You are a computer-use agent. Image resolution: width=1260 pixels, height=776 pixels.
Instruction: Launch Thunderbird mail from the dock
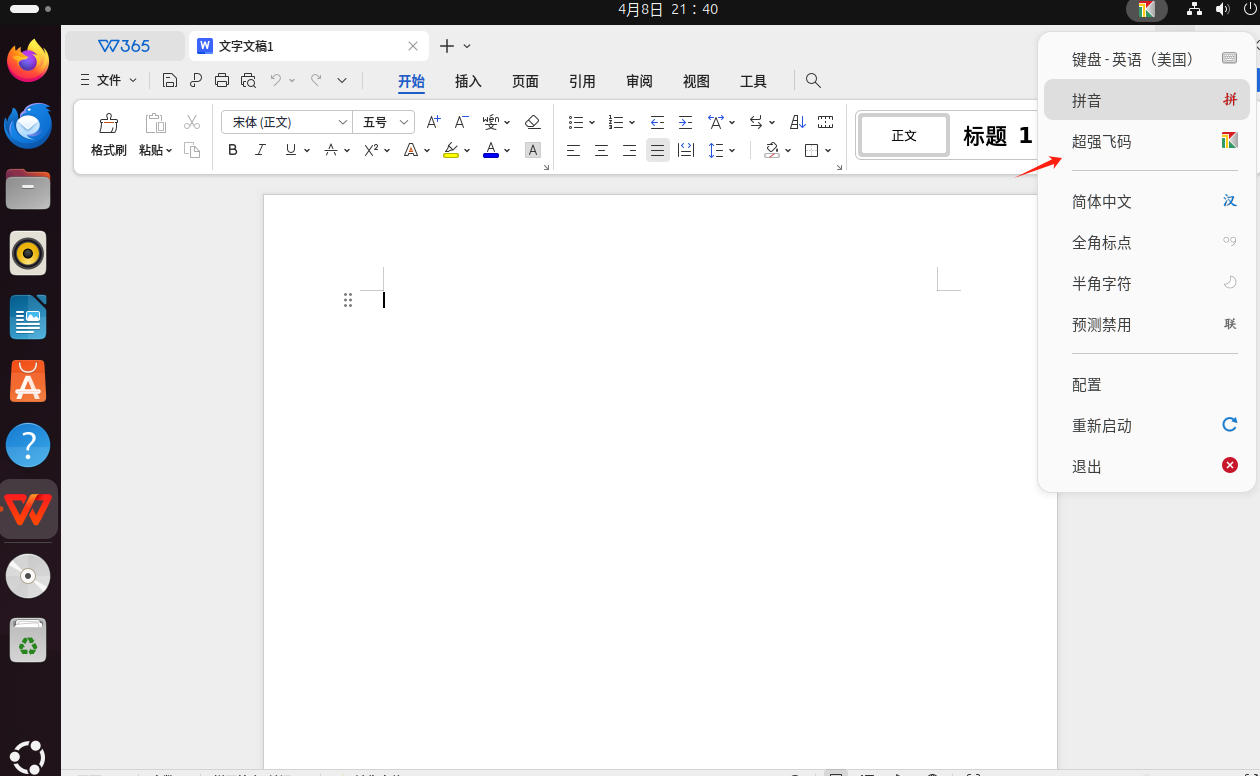pos(28,125)
